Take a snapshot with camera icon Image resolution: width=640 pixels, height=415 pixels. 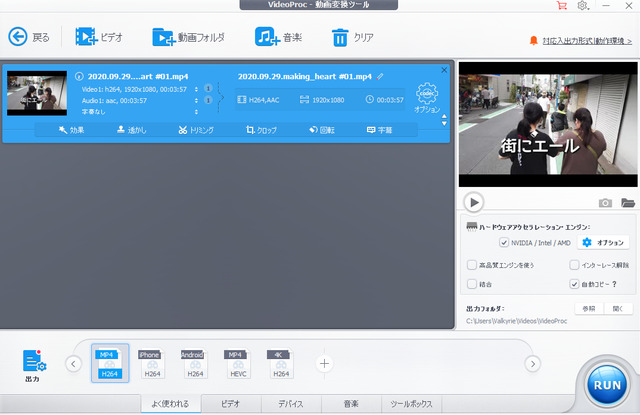(605, 203)
